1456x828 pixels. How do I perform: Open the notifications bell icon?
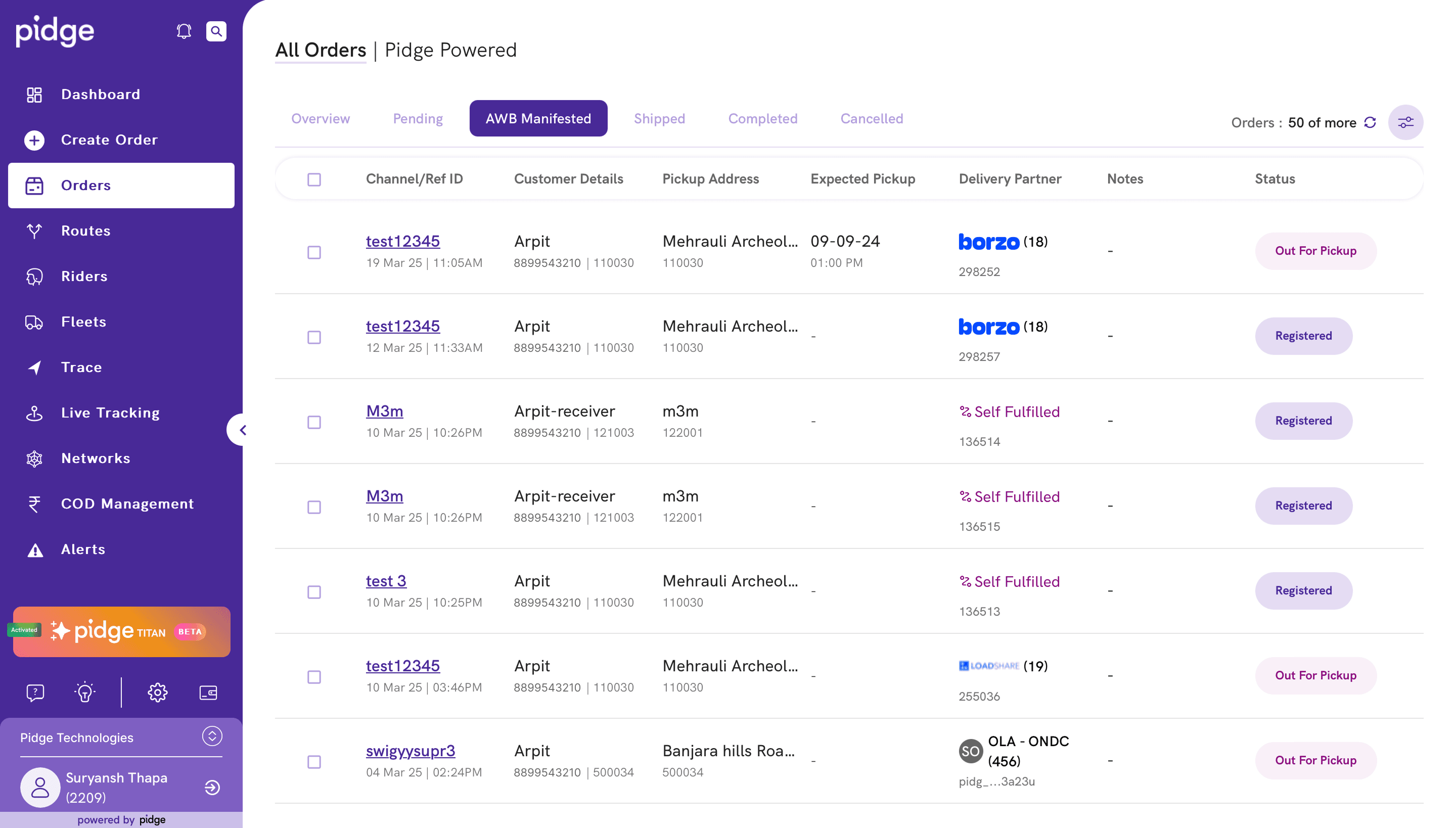click(184, 31)
